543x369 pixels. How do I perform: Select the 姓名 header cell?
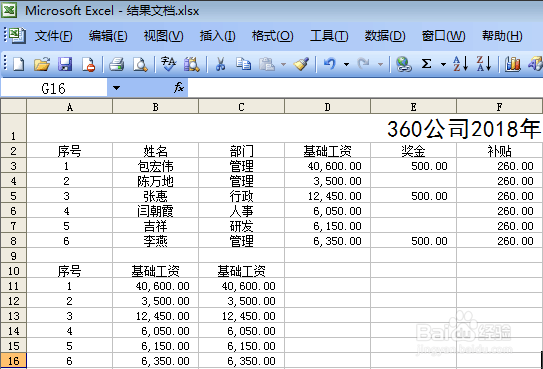coord(155,151)
